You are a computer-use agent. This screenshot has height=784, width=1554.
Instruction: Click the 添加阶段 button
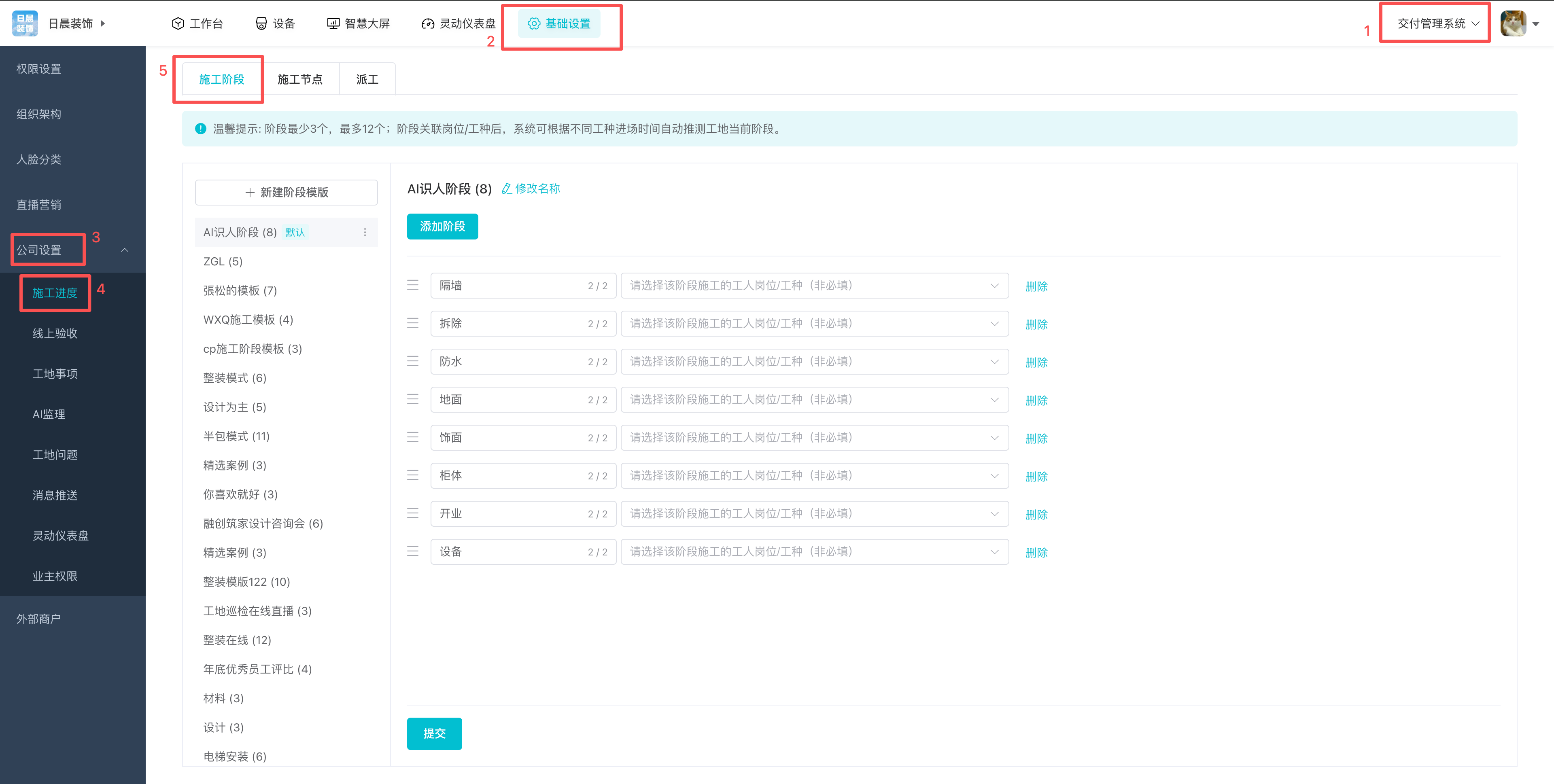coord(442,226)
